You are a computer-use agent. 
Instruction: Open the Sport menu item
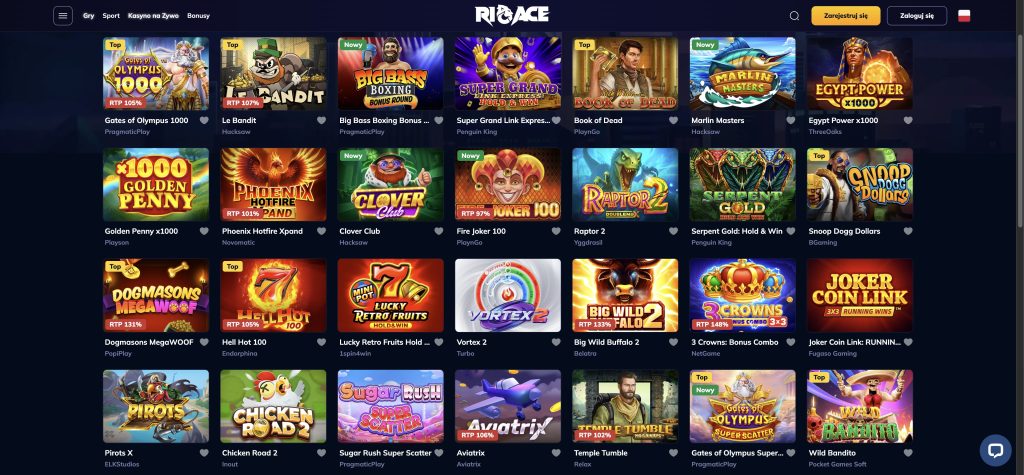coord(111,16)
